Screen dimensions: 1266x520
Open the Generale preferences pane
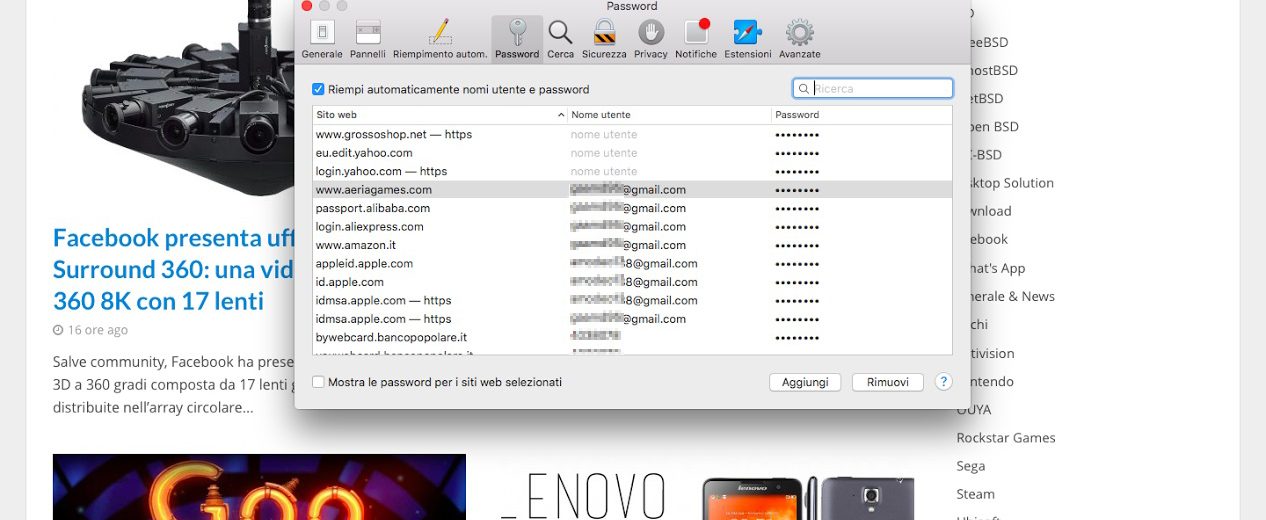322,39
